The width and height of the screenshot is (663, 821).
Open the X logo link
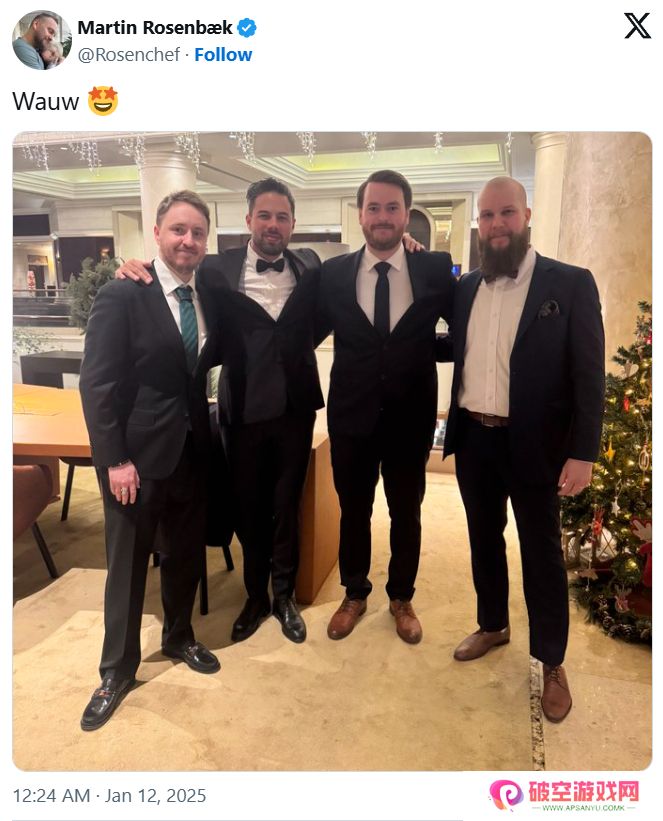point(637,26)
